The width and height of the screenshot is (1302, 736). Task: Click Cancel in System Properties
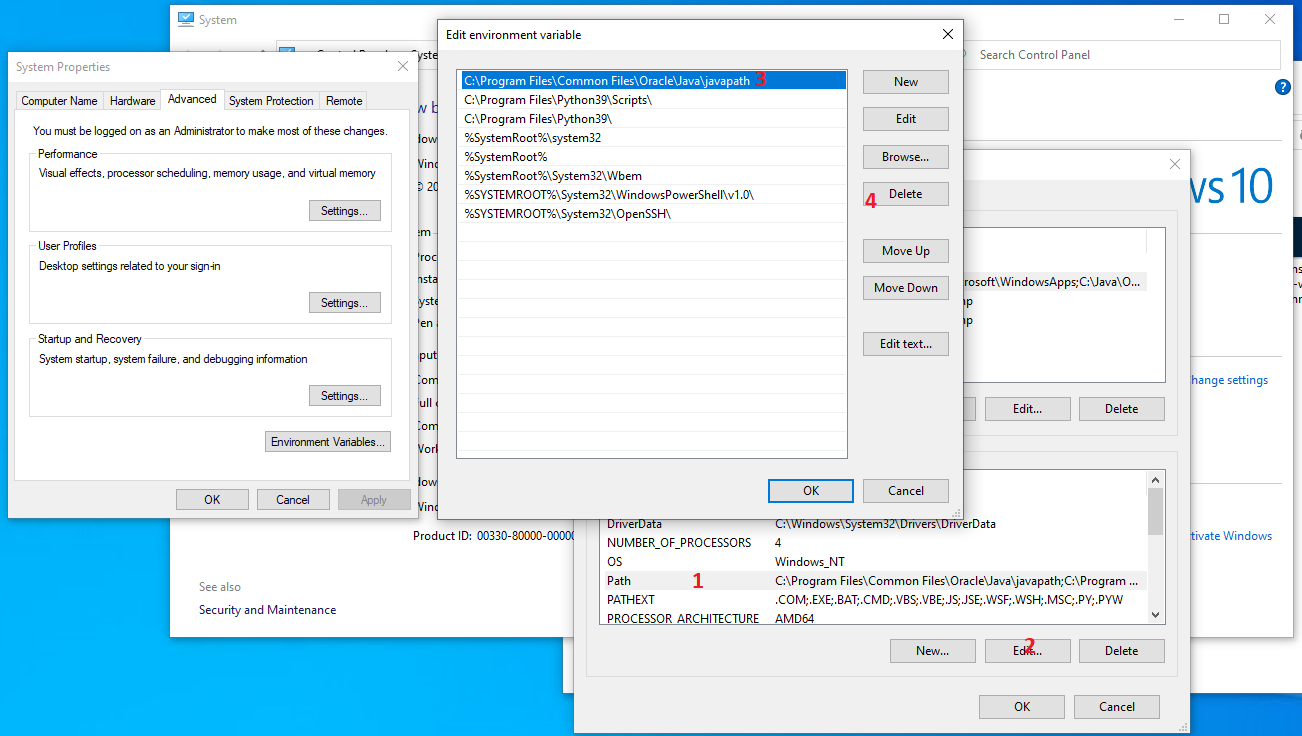[x=293, y=500]
